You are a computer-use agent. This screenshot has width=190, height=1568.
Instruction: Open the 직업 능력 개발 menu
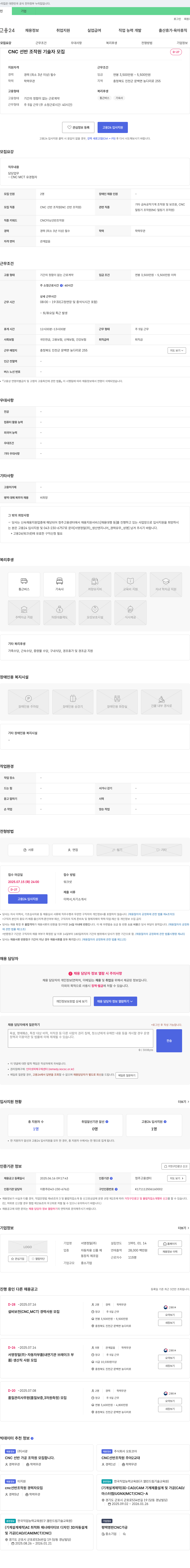(130, 30)
